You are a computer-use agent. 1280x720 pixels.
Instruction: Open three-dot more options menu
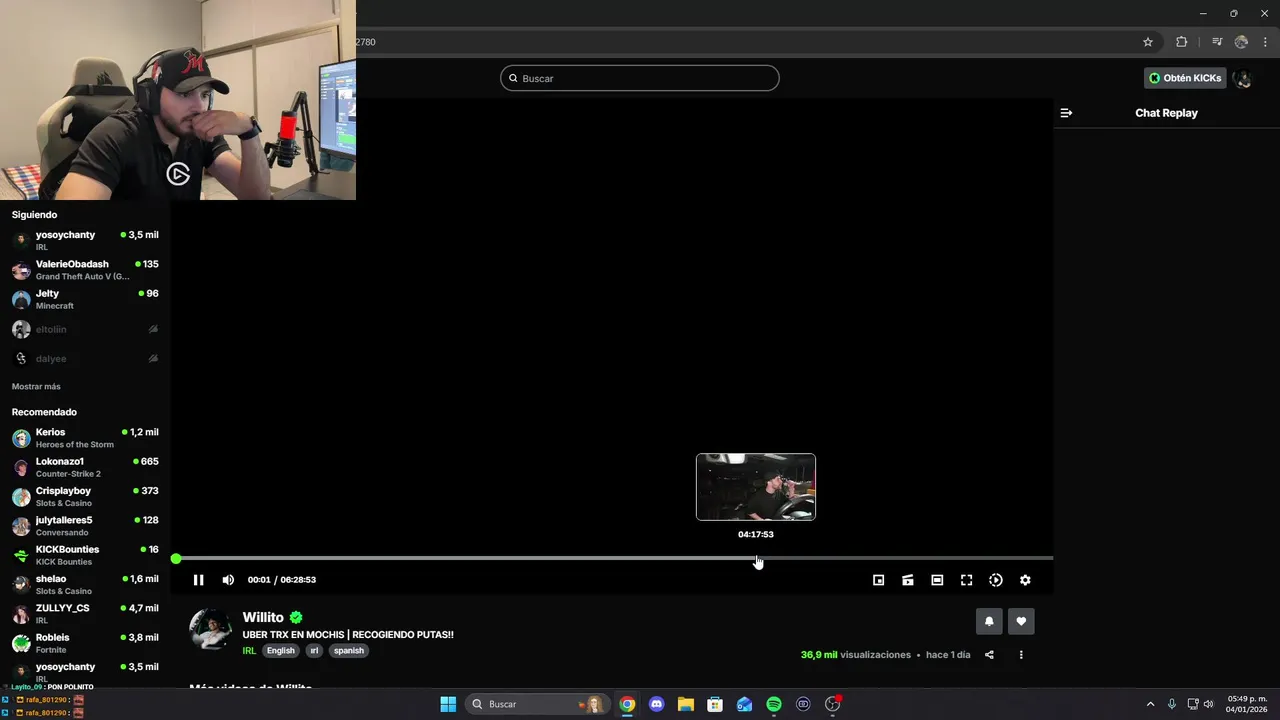[x=1021, y=655]
